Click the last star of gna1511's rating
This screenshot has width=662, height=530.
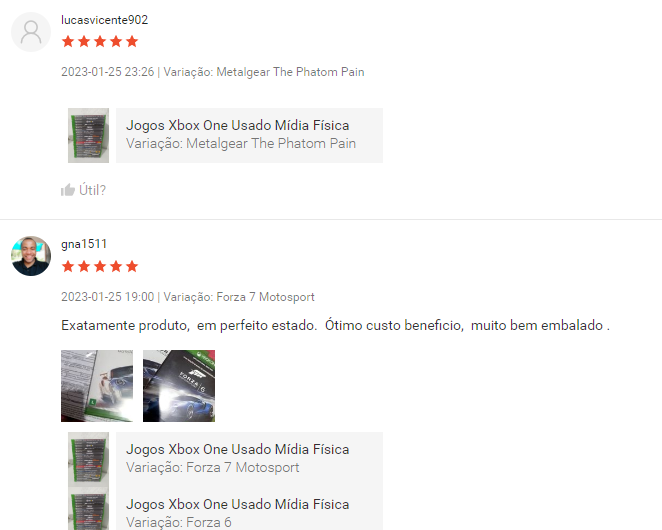(x=132, y=266)
